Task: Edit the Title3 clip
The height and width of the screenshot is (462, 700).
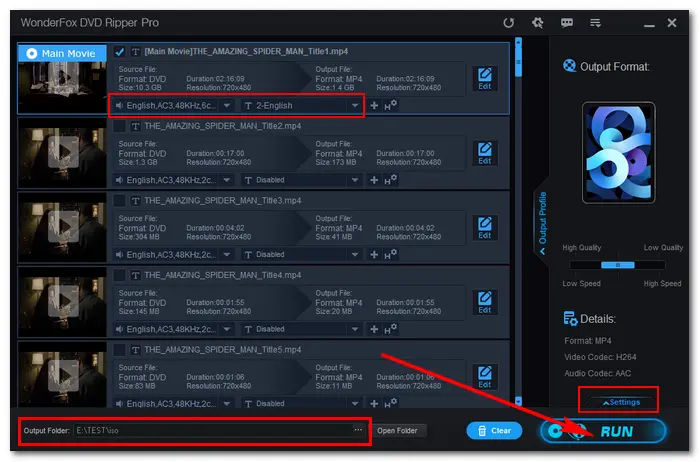Action: pyautogui.click(x=485, y=228)
